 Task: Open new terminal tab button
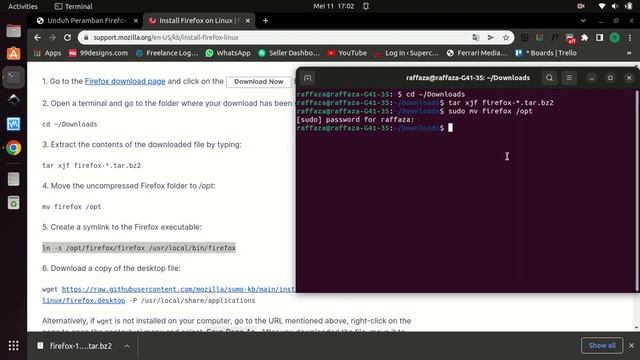(308, 78)
